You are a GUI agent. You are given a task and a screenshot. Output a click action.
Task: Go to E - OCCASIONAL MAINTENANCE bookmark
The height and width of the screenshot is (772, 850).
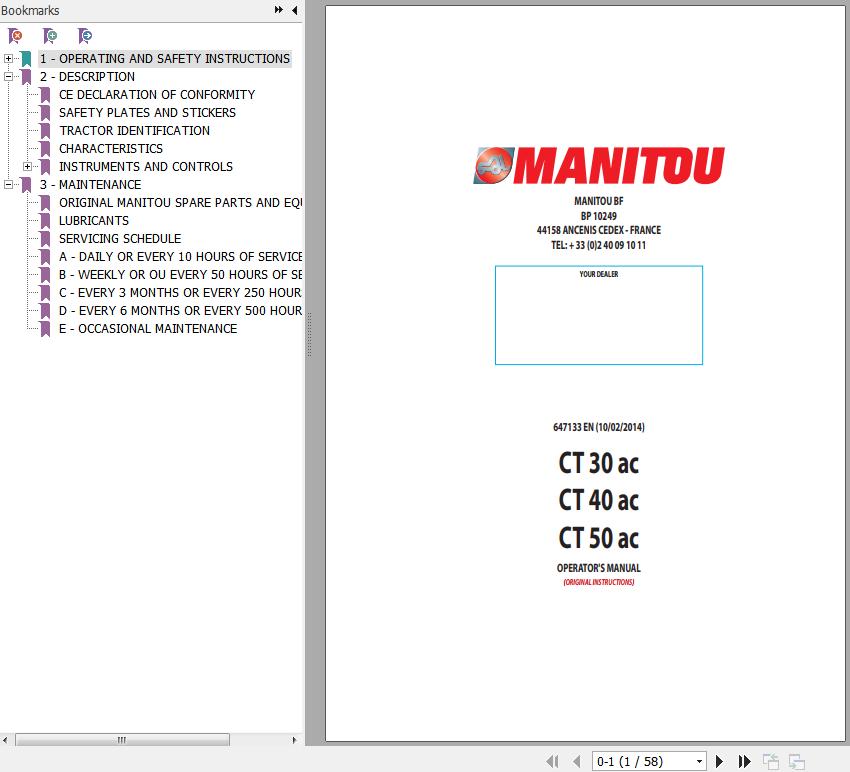click(148, 329)
